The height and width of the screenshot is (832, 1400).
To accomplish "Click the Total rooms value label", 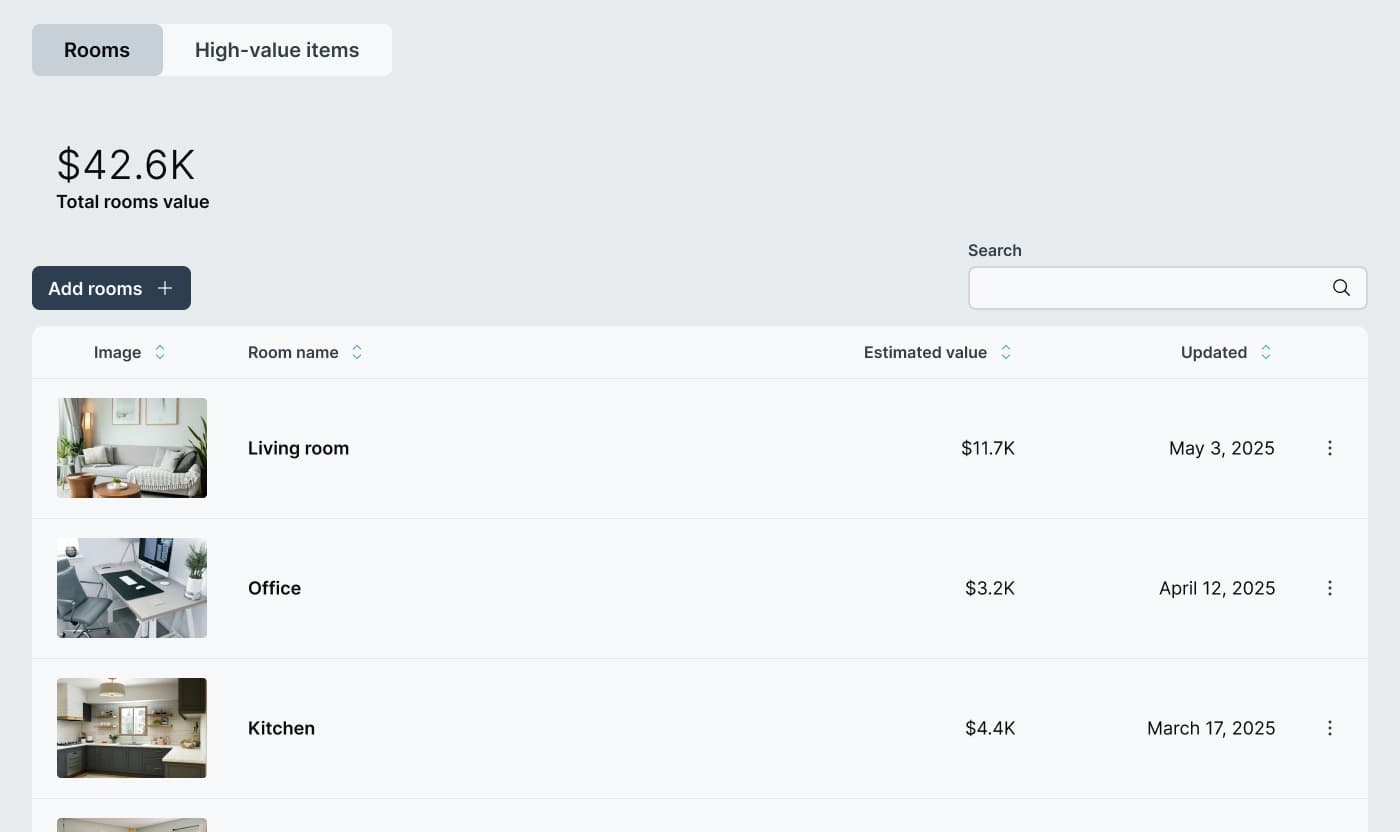I will coord(133,201).
